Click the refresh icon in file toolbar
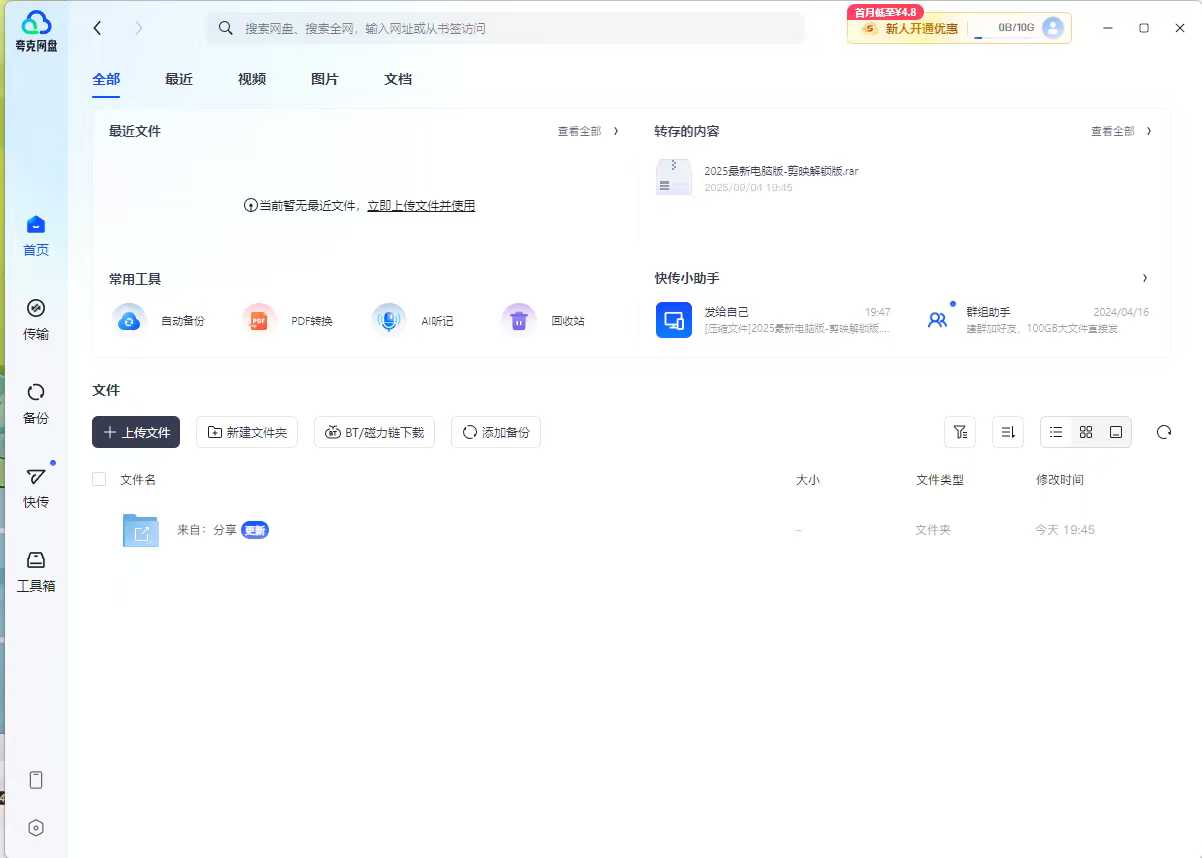 pyautogui.click(x=1164, y=432)
